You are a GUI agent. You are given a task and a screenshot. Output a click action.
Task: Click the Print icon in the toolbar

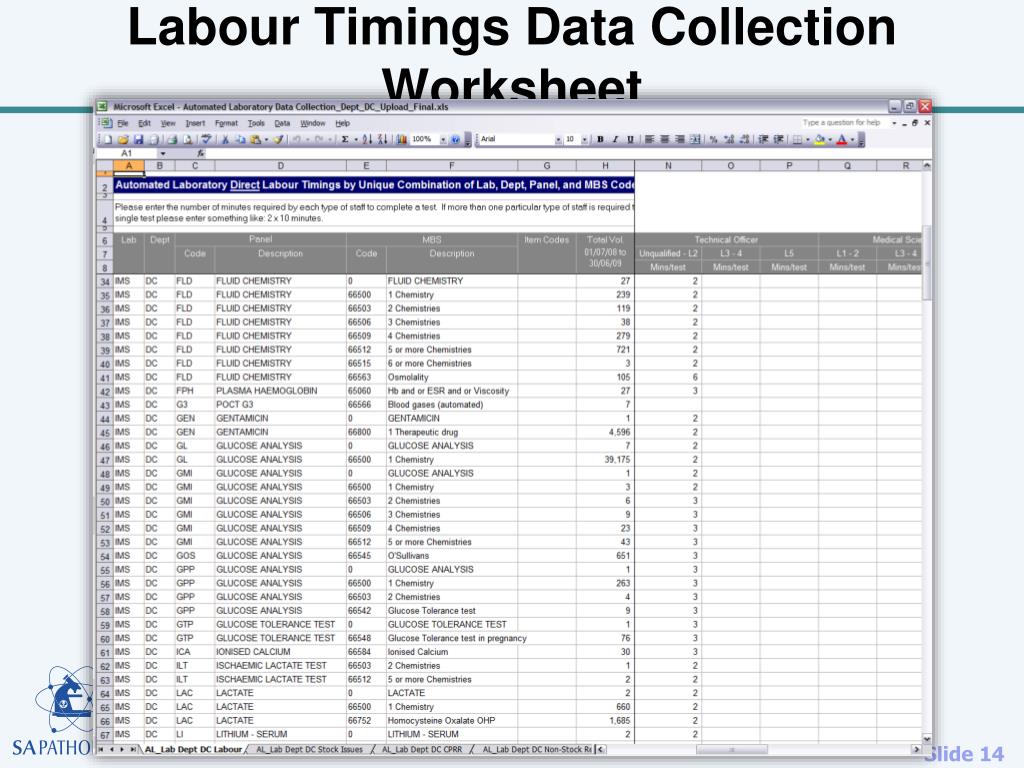172,140
